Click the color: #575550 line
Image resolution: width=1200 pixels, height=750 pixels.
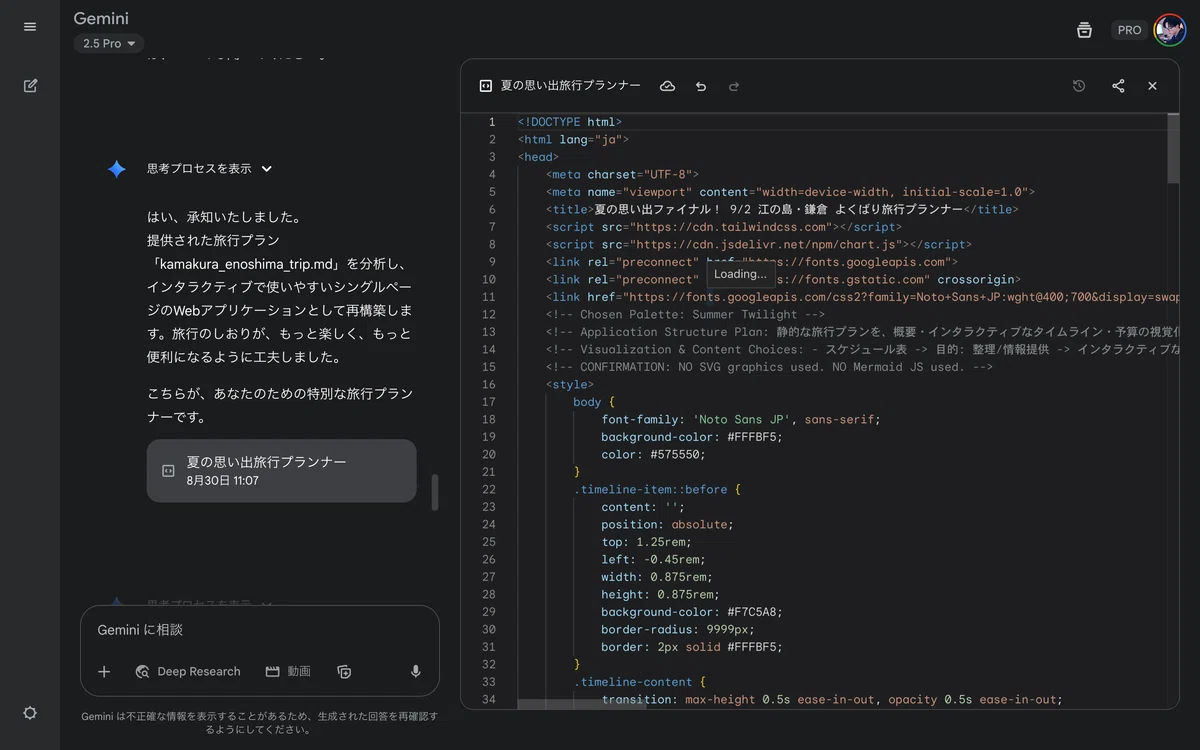(653, 454)
